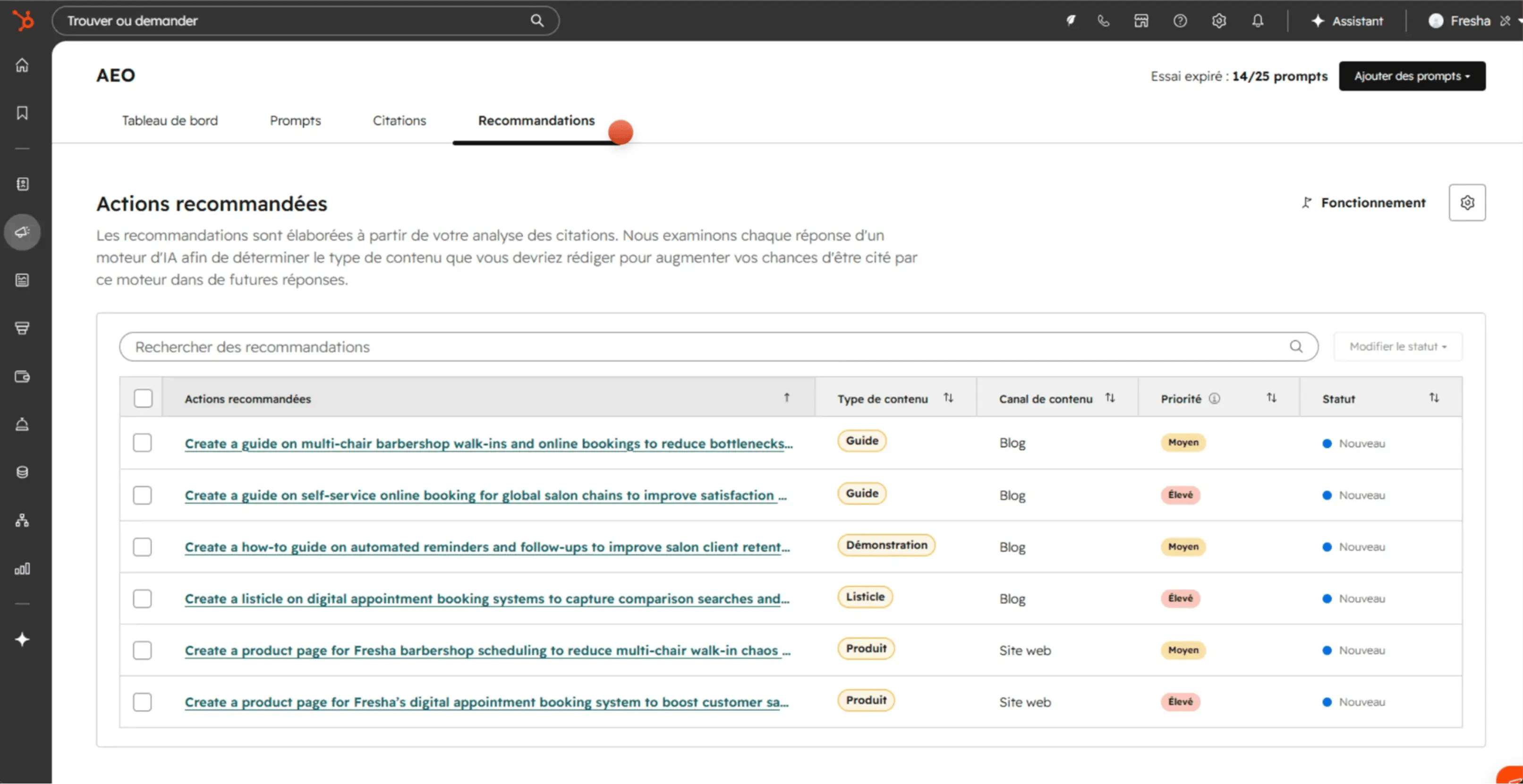The image size is (1523, 784).
Task: Expand the Ajouter des prompts dropdown
Action: [x=1412, y=76]
